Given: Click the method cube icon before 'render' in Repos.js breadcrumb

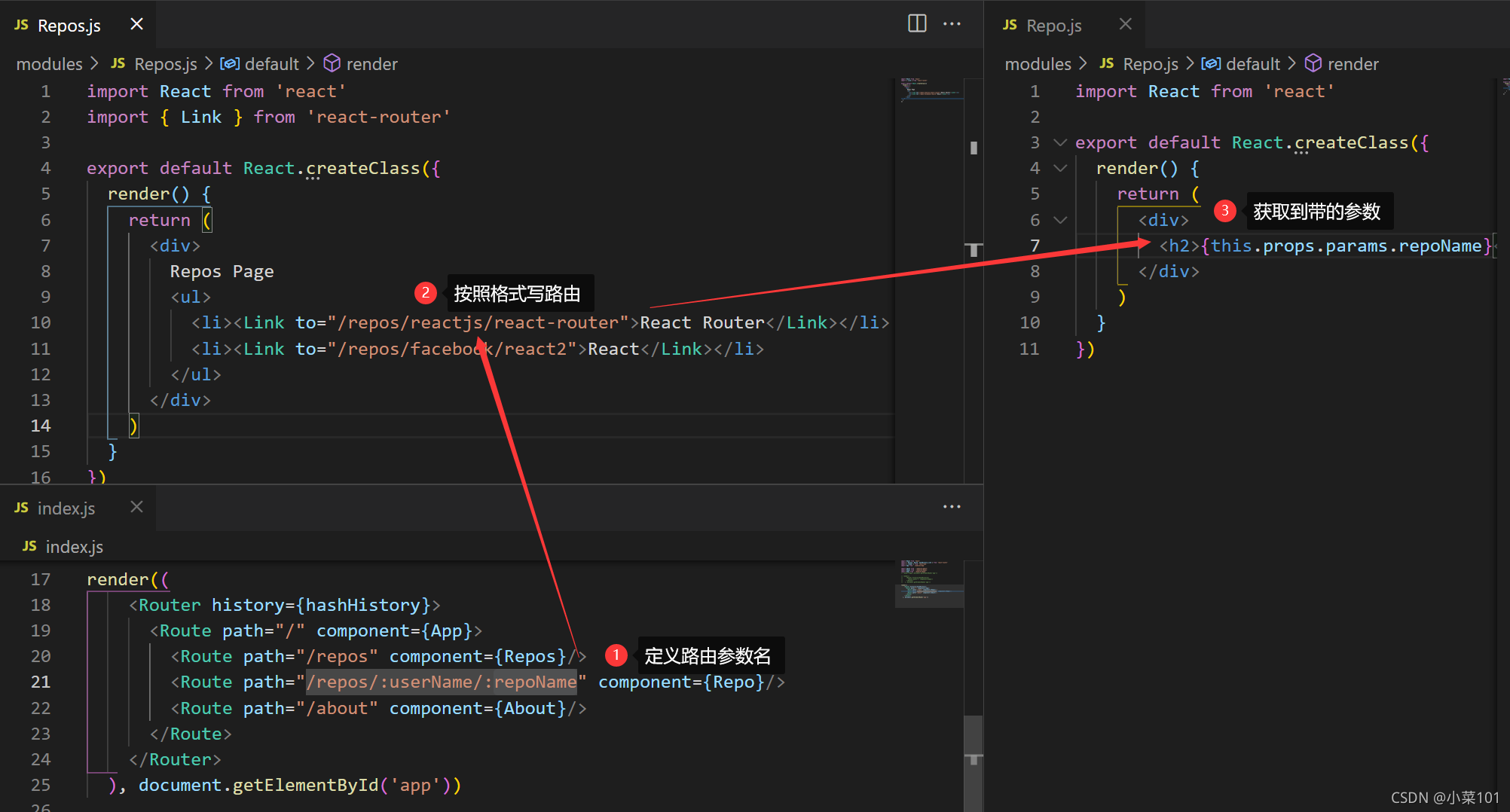Looking at the screenshot, I should (332, 64).
